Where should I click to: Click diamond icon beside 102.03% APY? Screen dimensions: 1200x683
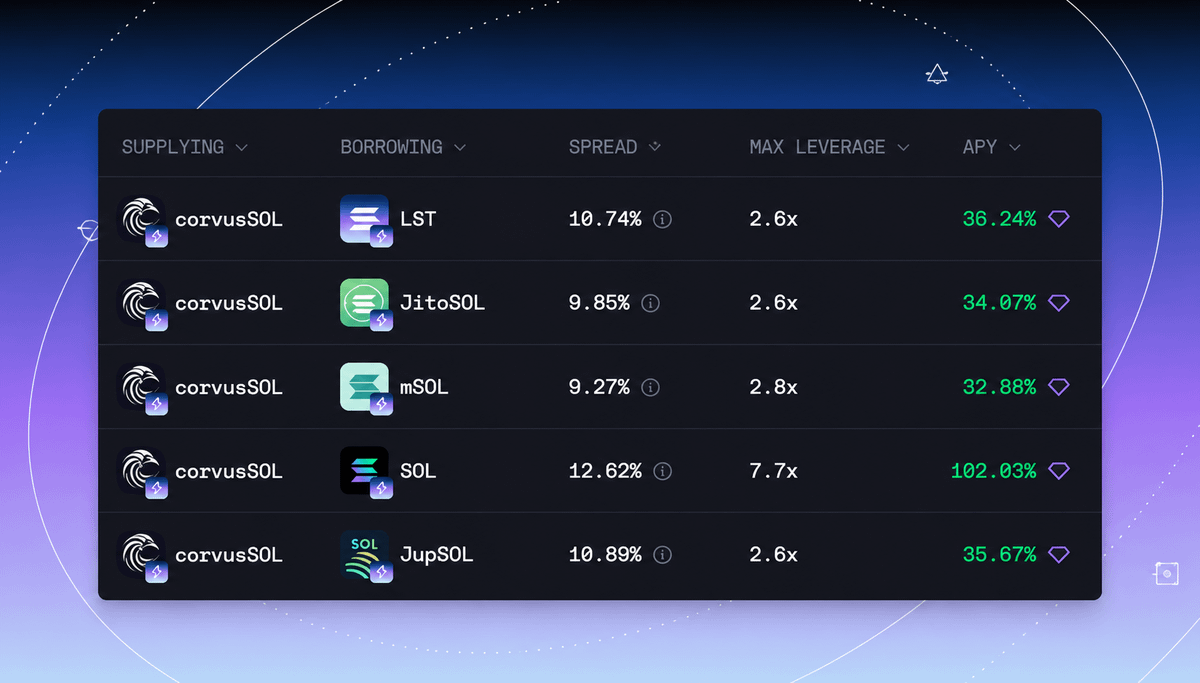coord(1059,471)
